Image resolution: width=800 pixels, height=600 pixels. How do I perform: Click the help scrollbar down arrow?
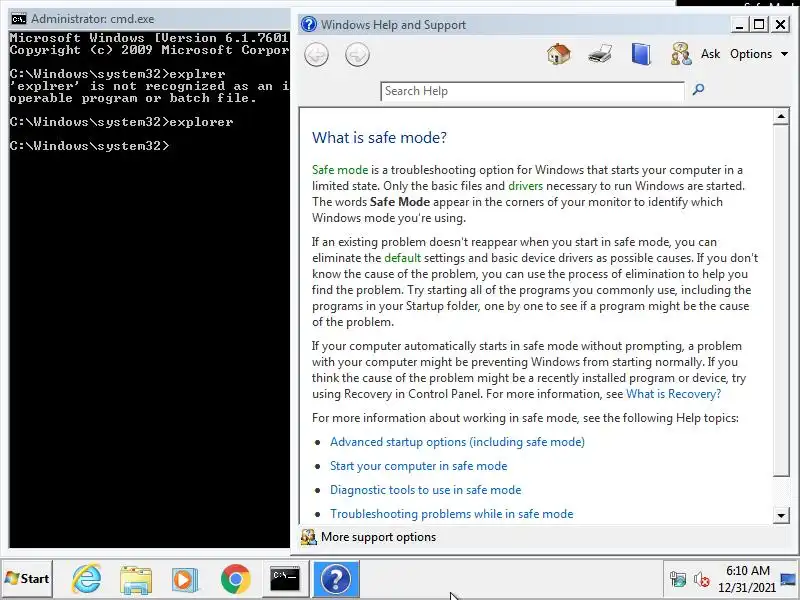coord(781,515)
